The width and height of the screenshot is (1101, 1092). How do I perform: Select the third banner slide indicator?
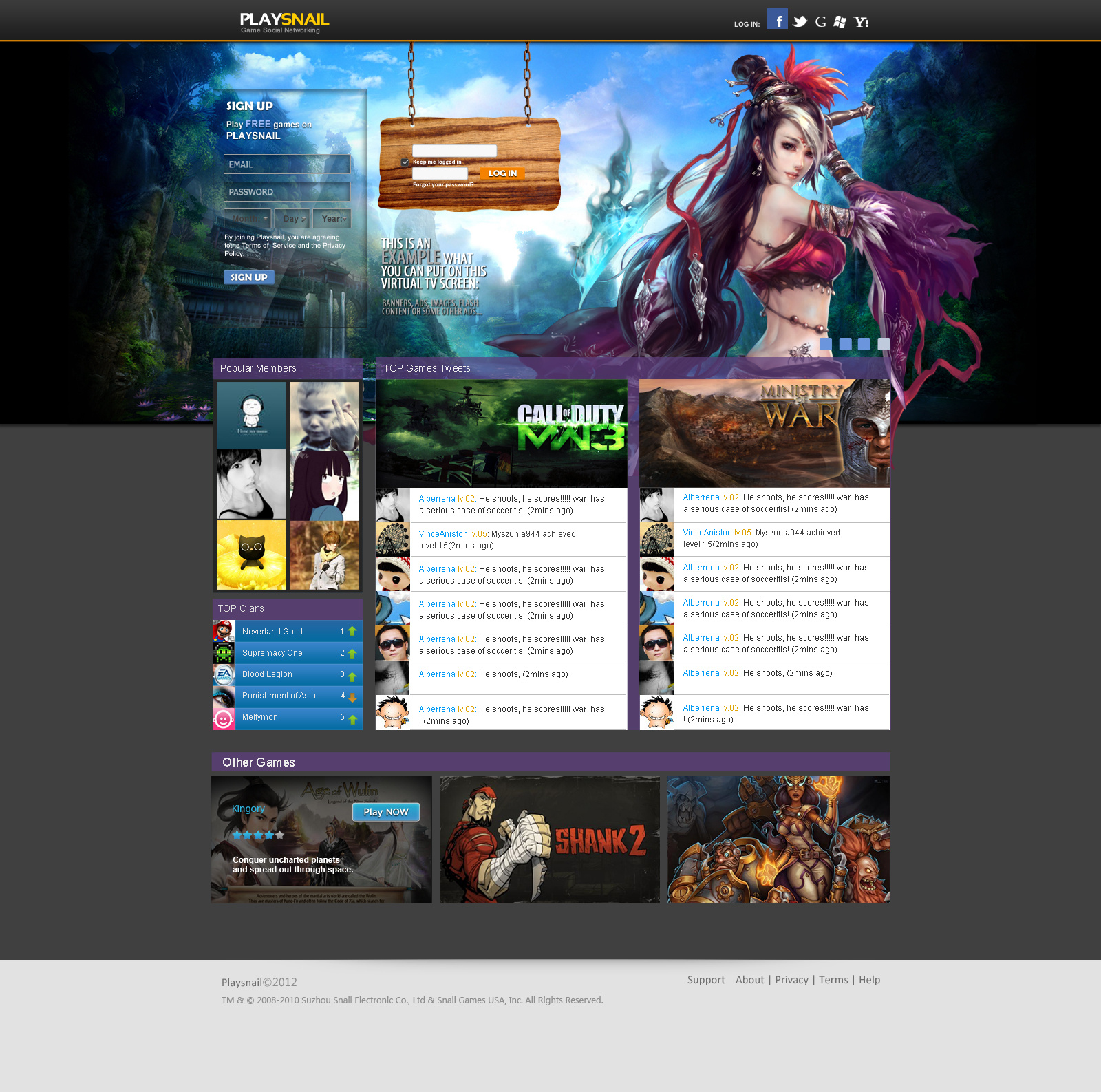click(864, 344)
